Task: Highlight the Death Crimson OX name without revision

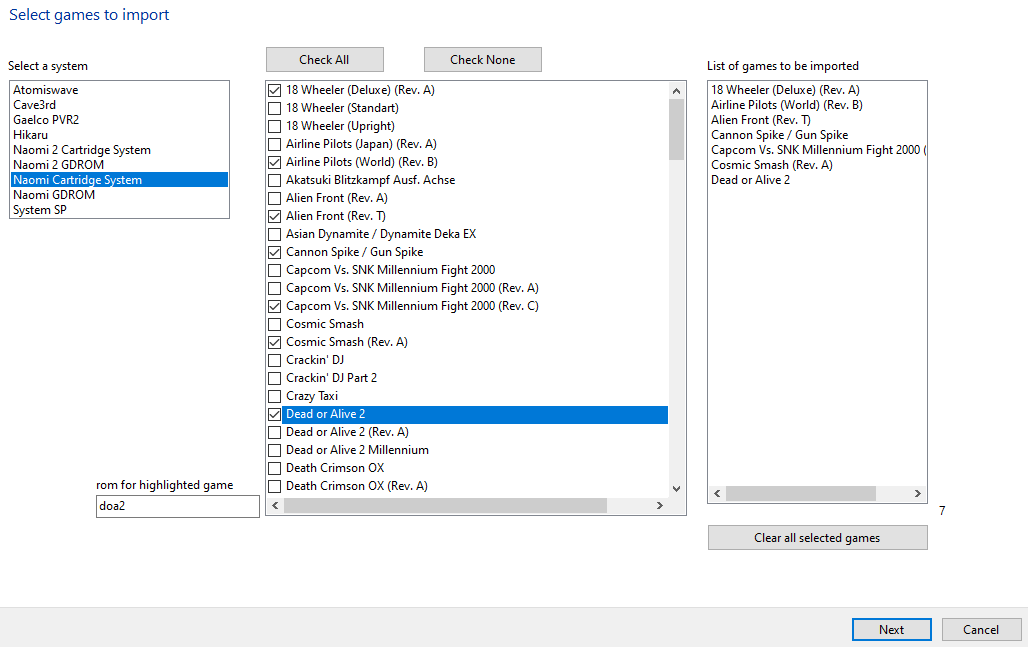Action: [335, 468]
